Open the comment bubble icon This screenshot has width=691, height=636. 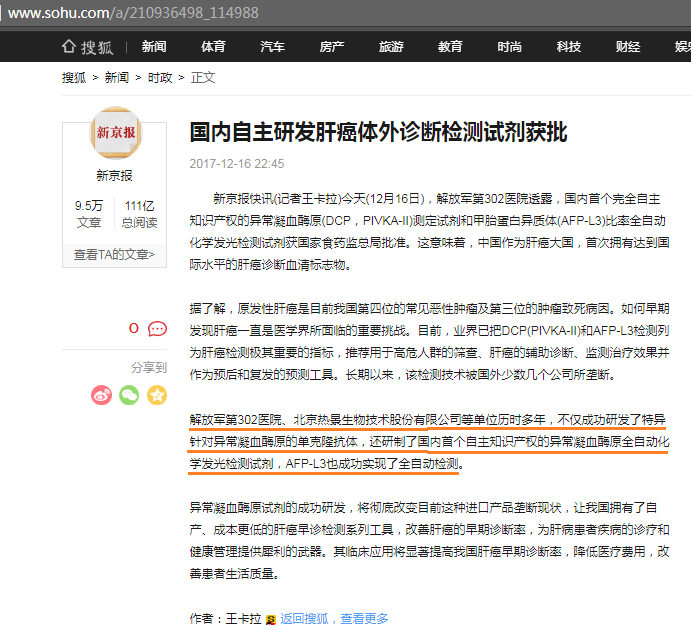pyautogui.click(x=157, y=329)
